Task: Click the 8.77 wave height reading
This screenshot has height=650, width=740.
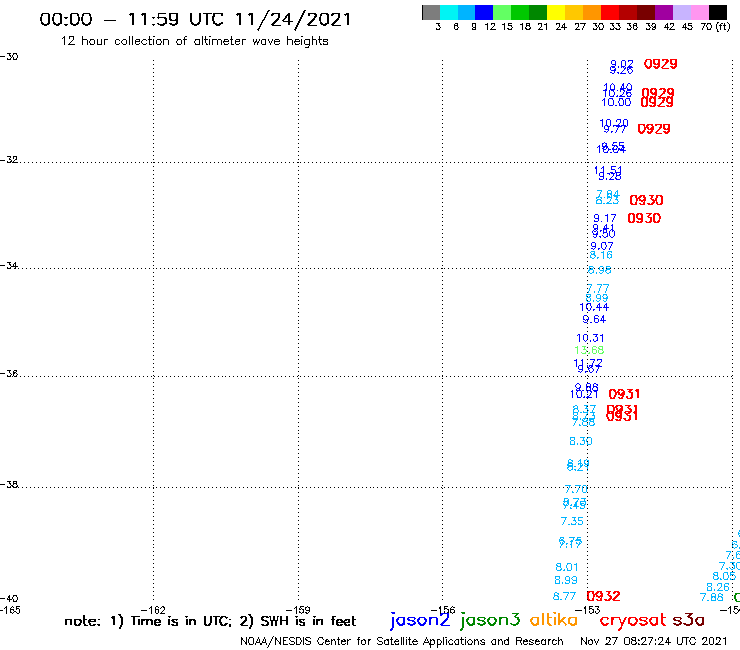Action: point(564,596)
